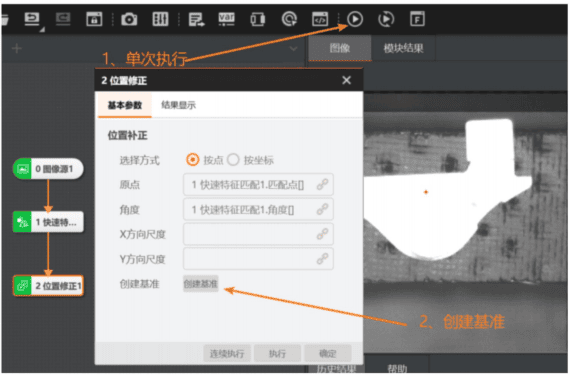Viewport: 570px width, 375px height.
Task: Click the lock icon in the toolbar
Action: click(x=94, y=19)
